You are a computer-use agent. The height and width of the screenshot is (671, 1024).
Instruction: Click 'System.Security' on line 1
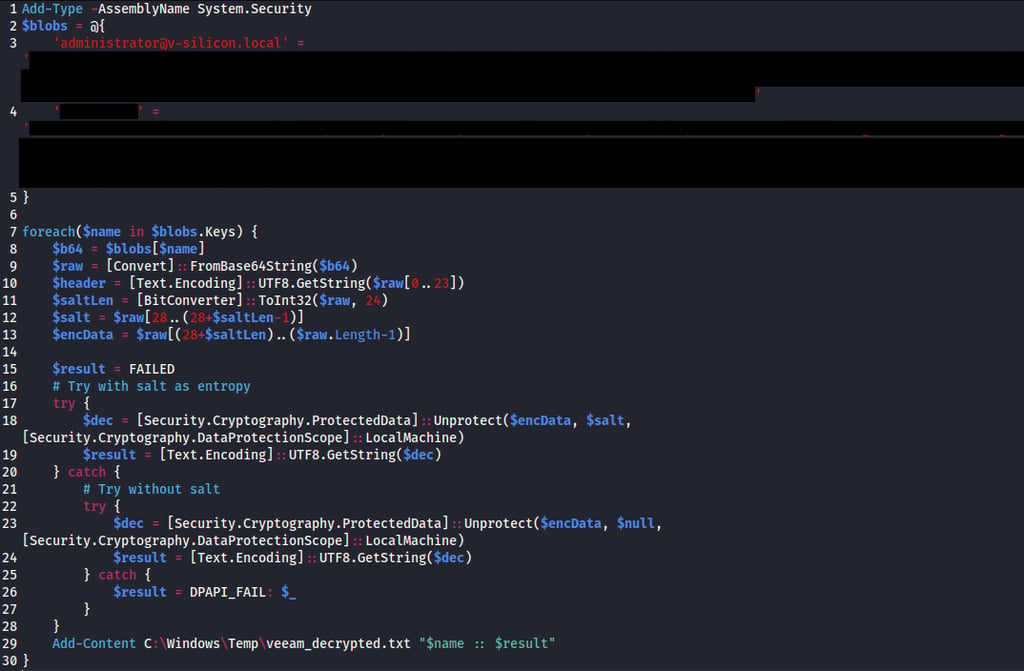[254, 9]
